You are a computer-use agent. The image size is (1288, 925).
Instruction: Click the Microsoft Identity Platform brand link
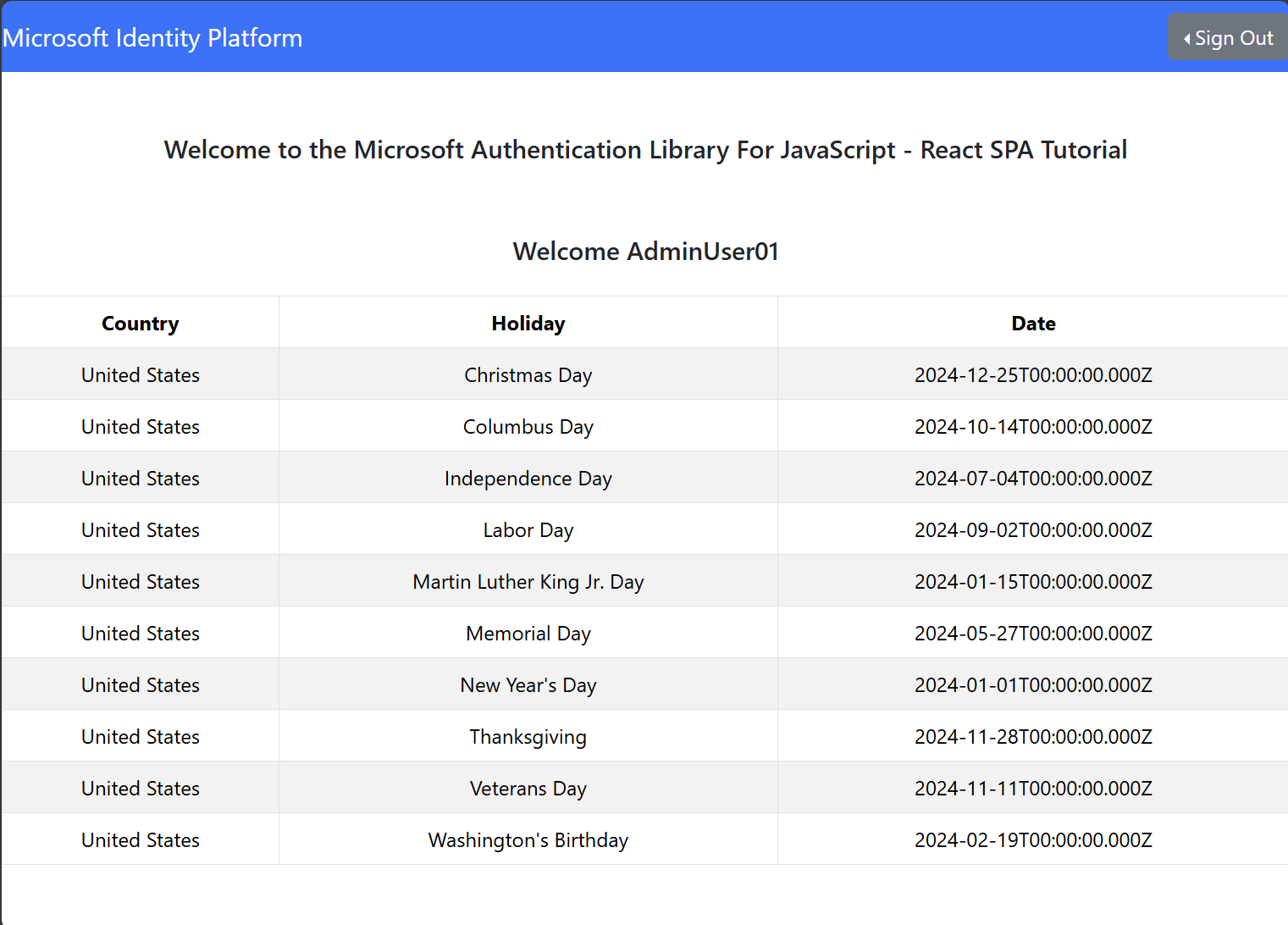(x=153, y=38)
